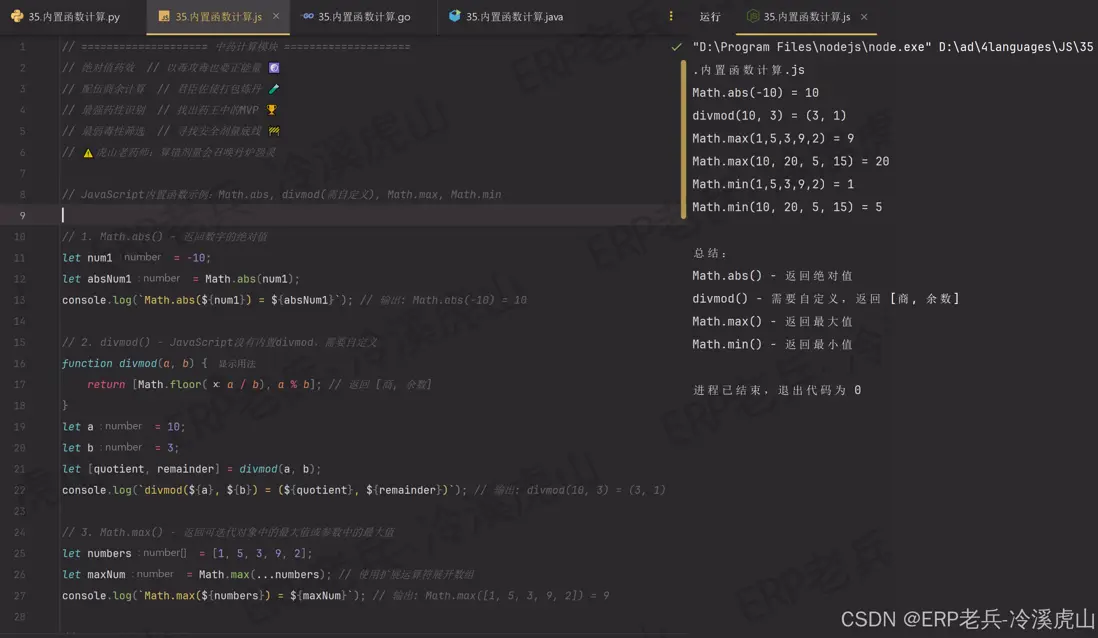Click the code 'let b = 3;'
Viewport: 1098px width, 638px height.
(x=120, y=448)
